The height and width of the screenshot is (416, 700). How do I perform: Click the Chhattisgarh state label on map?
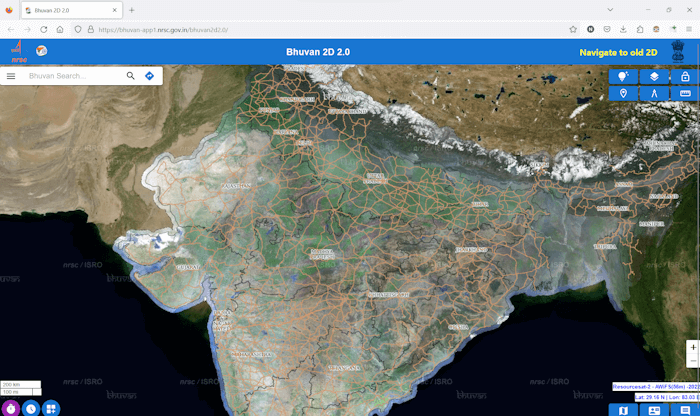point(389,295)
